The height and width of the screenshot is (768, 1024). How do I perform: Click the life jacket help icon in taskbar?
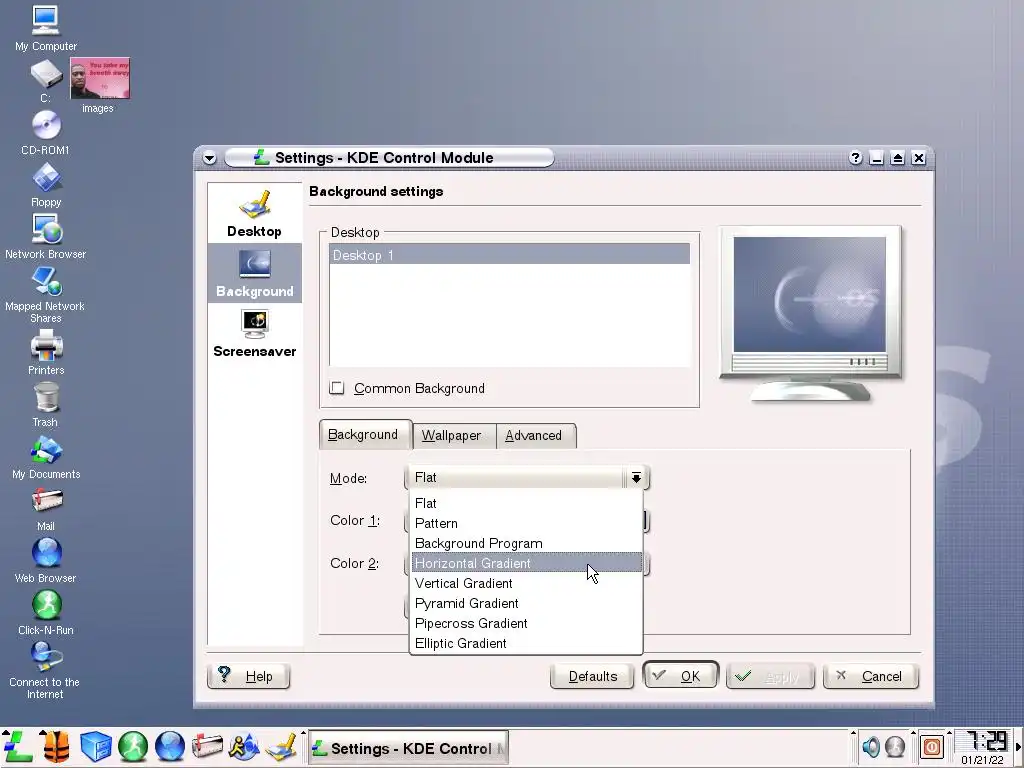tap(56, 746)
